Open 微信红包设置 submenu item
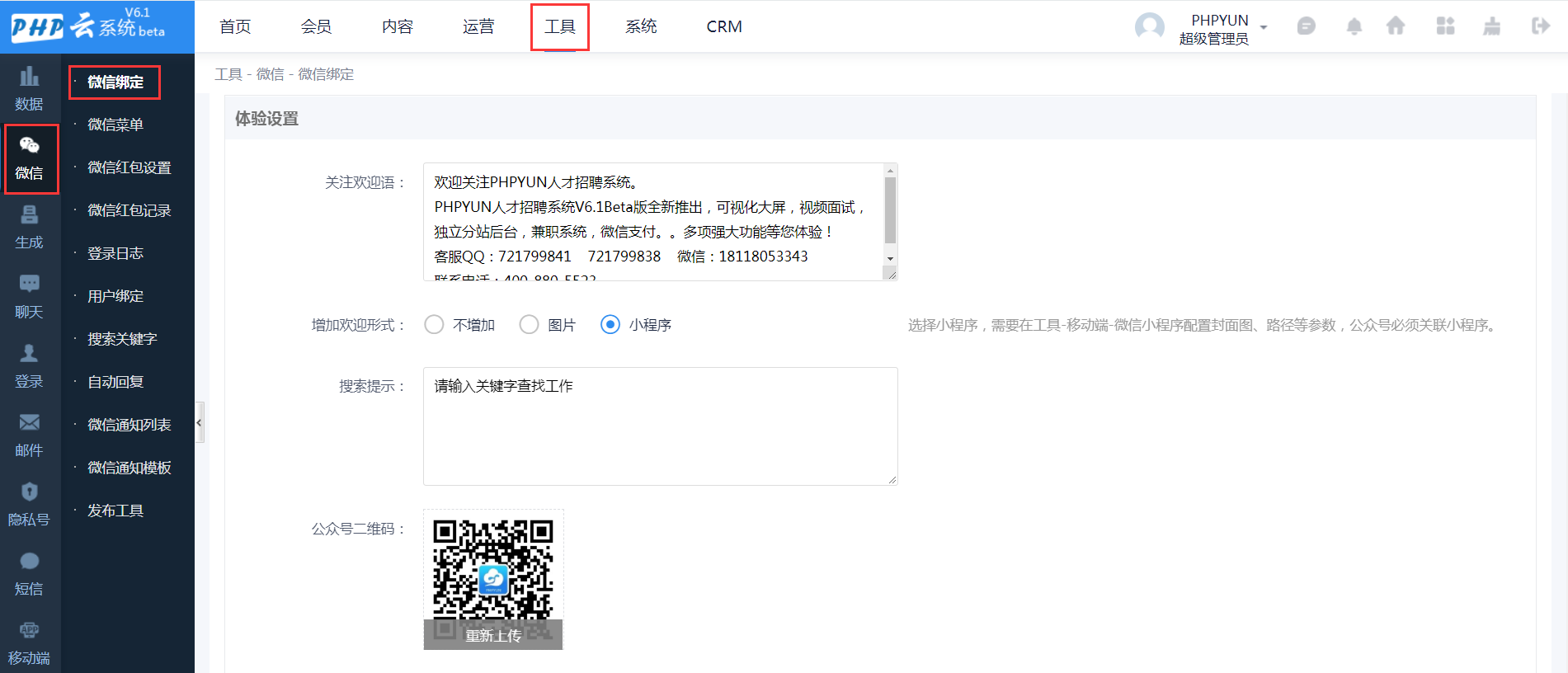 (x=129, y=167)
